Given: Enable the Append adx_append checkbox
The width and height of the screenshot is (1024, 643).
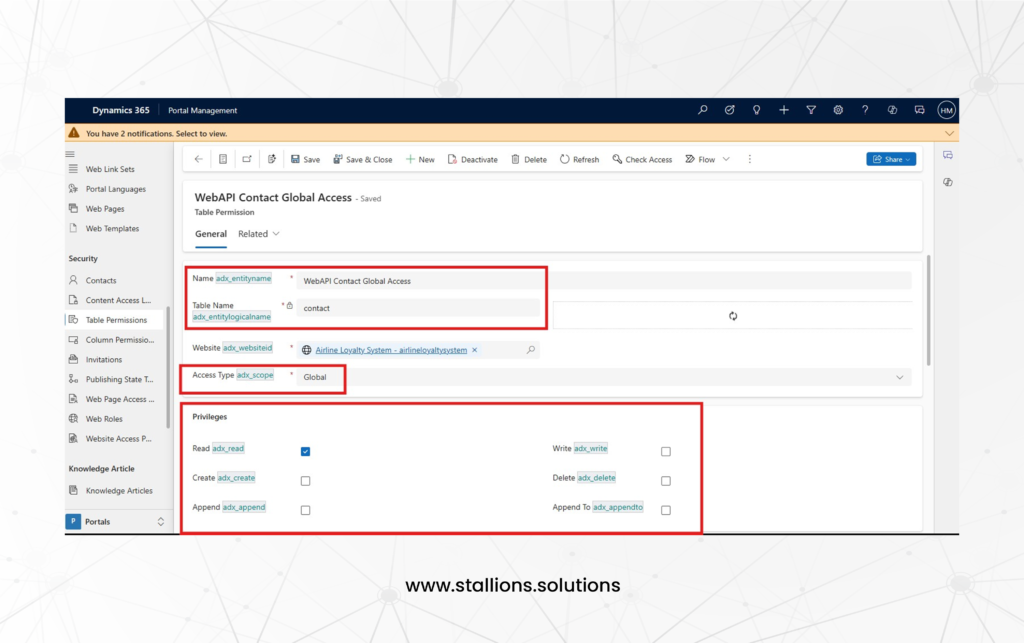Looking at the screenshot, I should tap(306, 510).
